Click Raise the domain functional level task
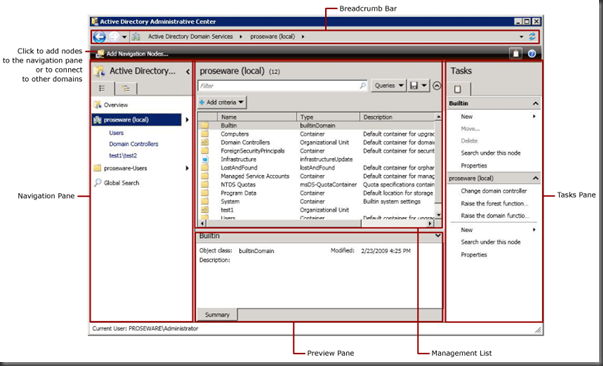This screenshot has height=366, width=603. pos(495,216)
